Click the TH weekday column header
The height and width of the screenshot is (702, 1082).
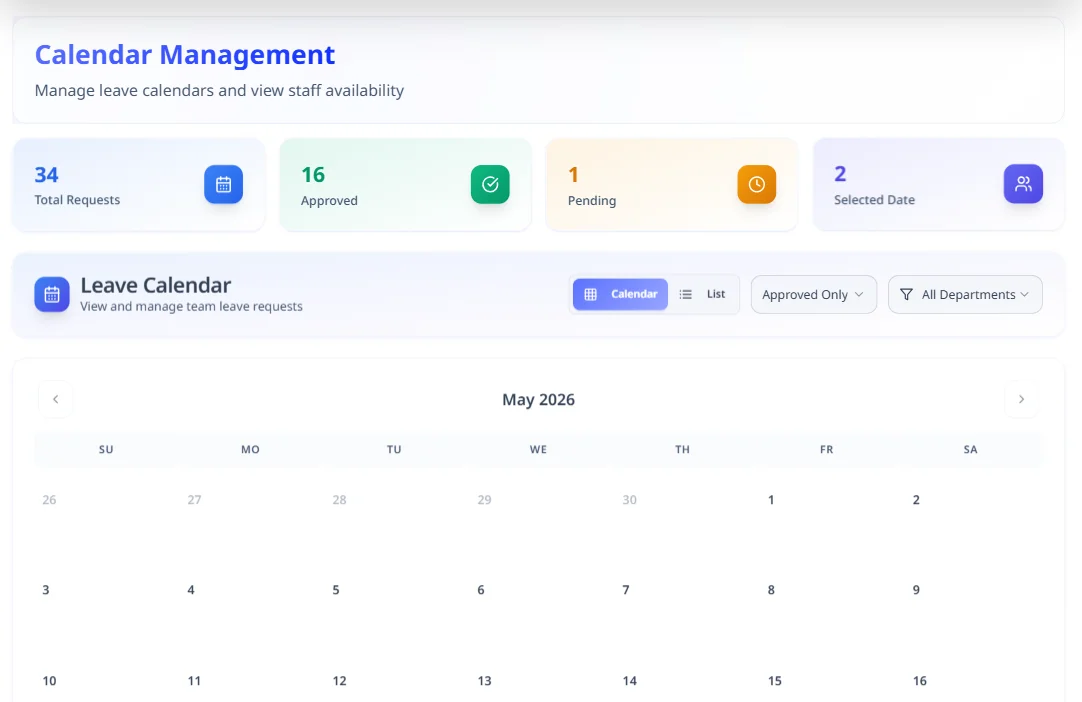point(682,449)
